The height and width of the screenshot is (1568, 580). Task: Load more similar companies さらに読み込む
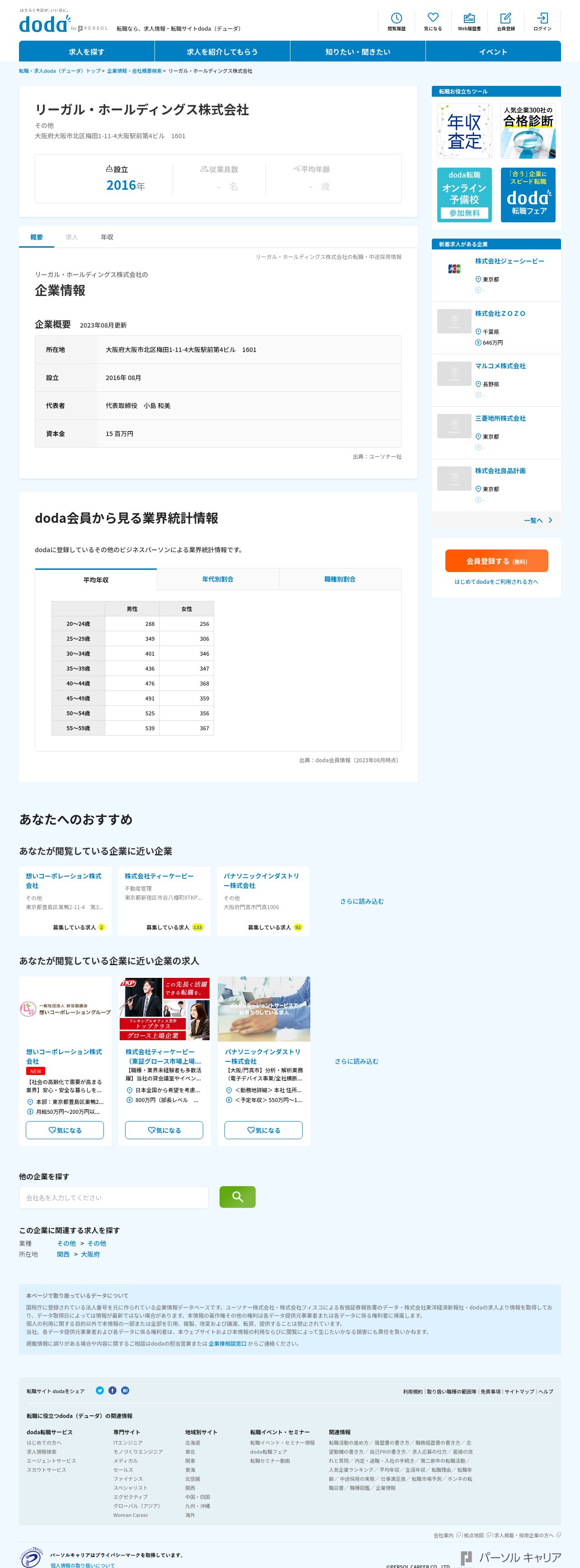(361, 901)
